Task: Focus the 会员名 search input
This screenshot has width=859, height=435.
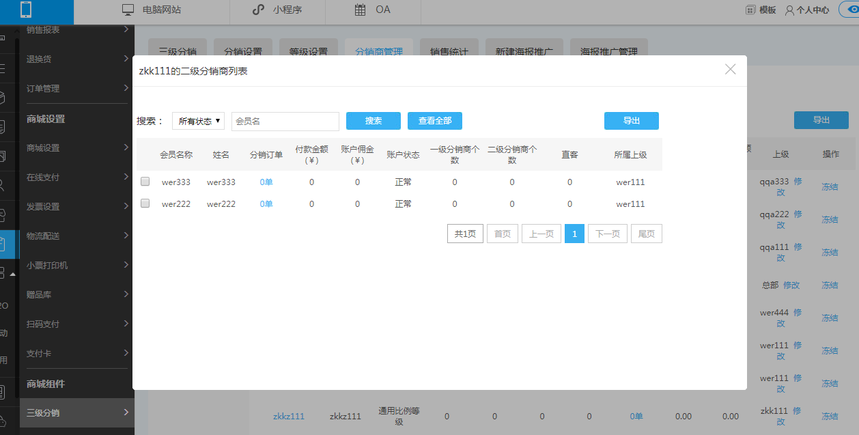Action: [x=285, y=121]
